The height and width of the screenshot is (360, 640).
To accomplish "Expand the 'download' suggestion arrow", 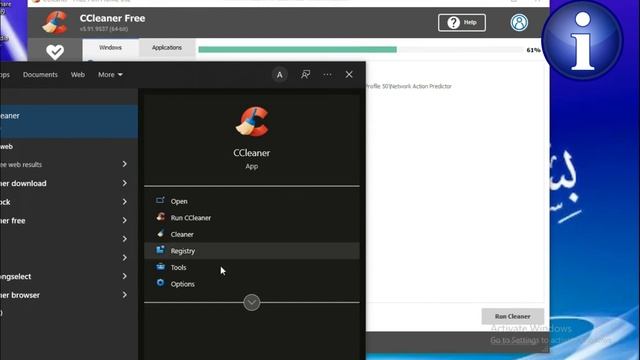I will point(124,183).
